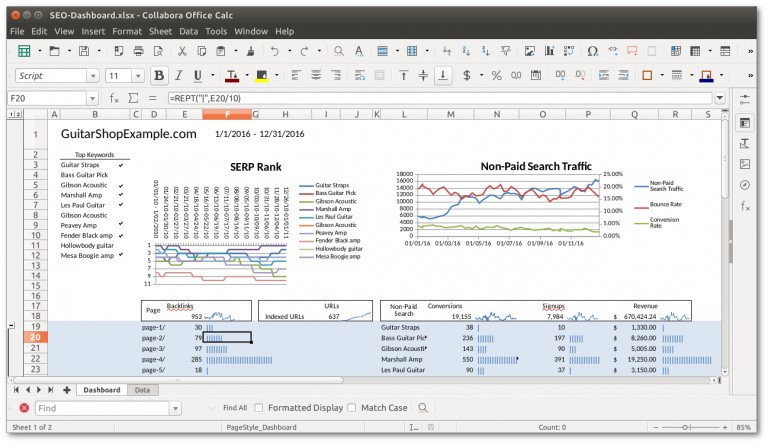
Task: Click the Find All button
Action: [235, 408]
